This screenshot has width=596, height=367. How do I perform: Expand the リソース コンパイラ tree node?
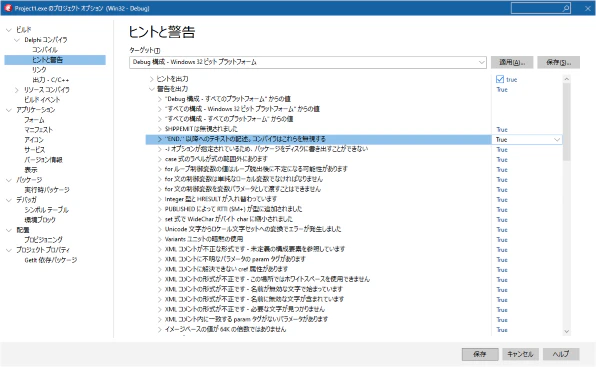(x=17, y=90)
